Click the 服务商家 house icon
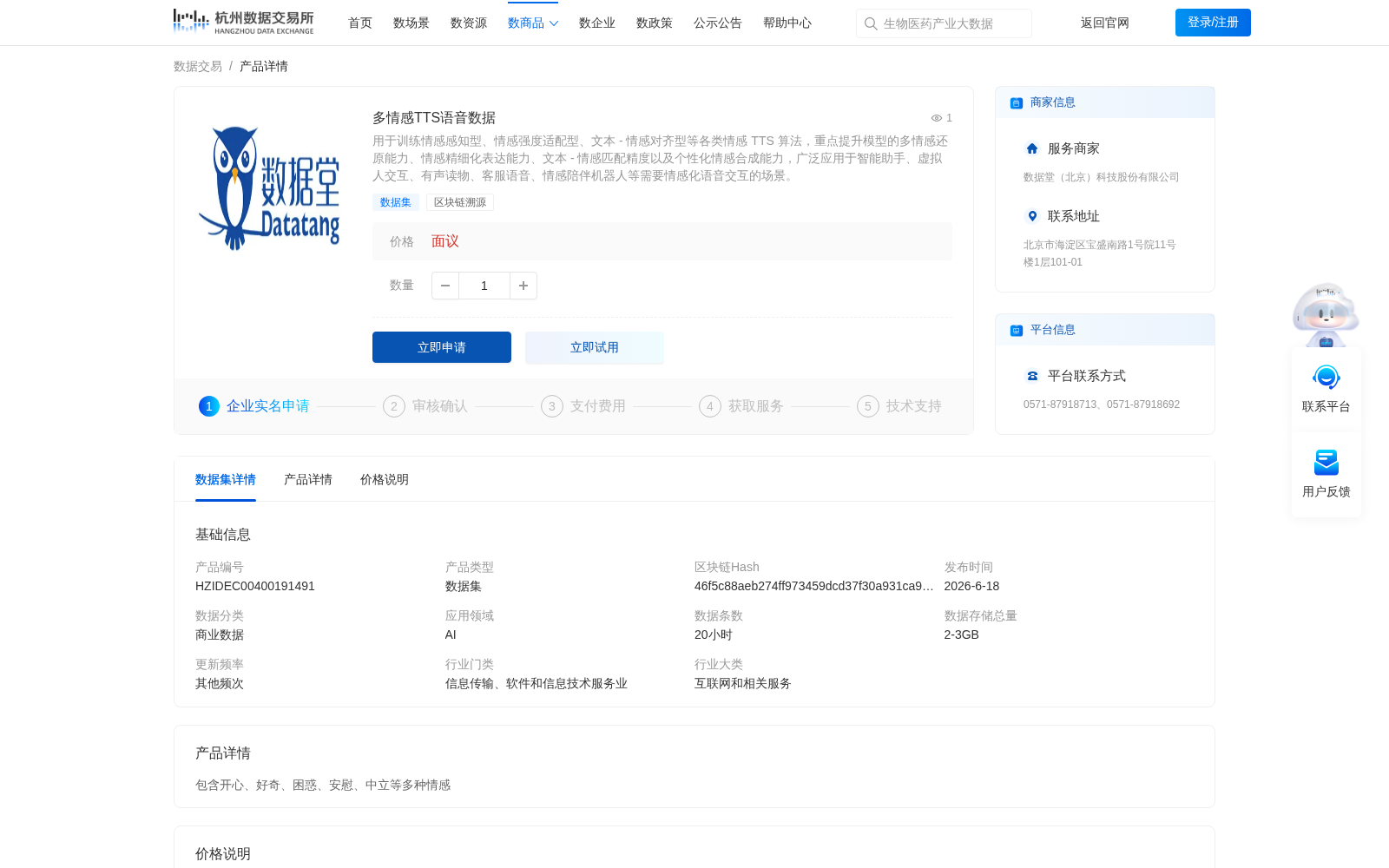The width and height of the screenshot is (1389, 868). pos(1032,148)
